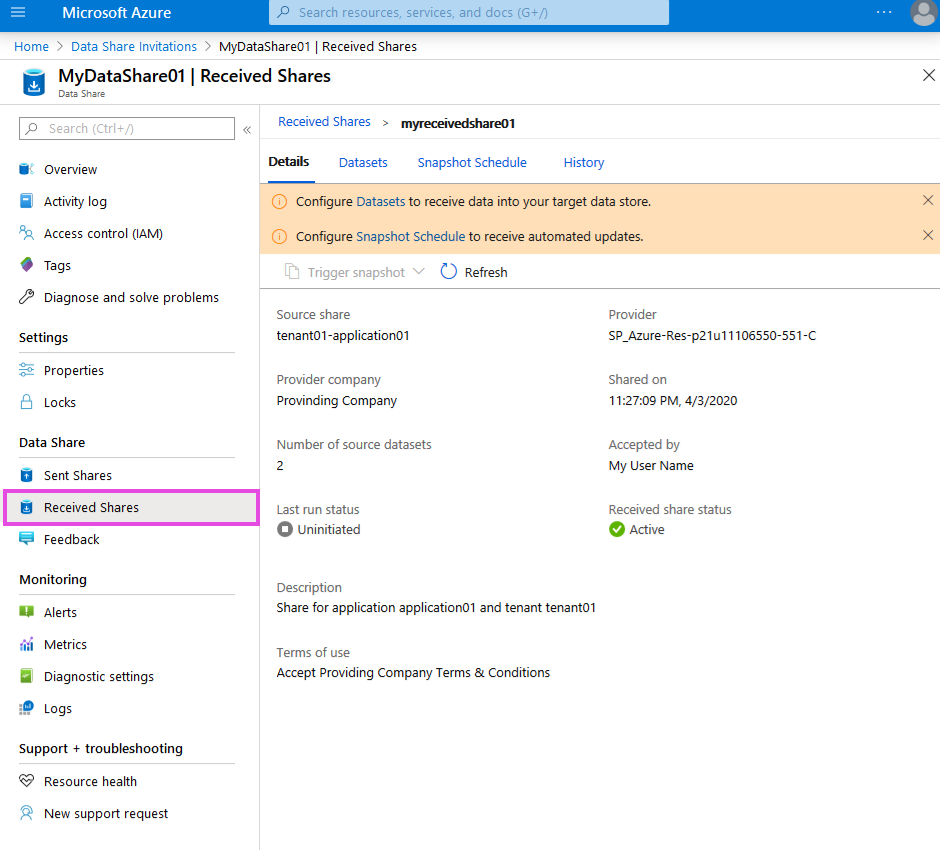The image size is (940, 850).
Task: Click provider value SP_Azure-Res-p21u11106550-551-C
Action: 712,336
